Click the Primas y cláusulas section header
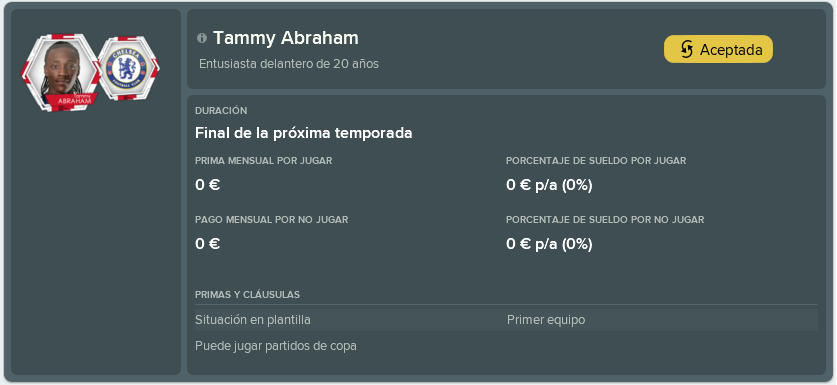Image resolution: width=837 pixels, height=385 pixels. point(247,295)
